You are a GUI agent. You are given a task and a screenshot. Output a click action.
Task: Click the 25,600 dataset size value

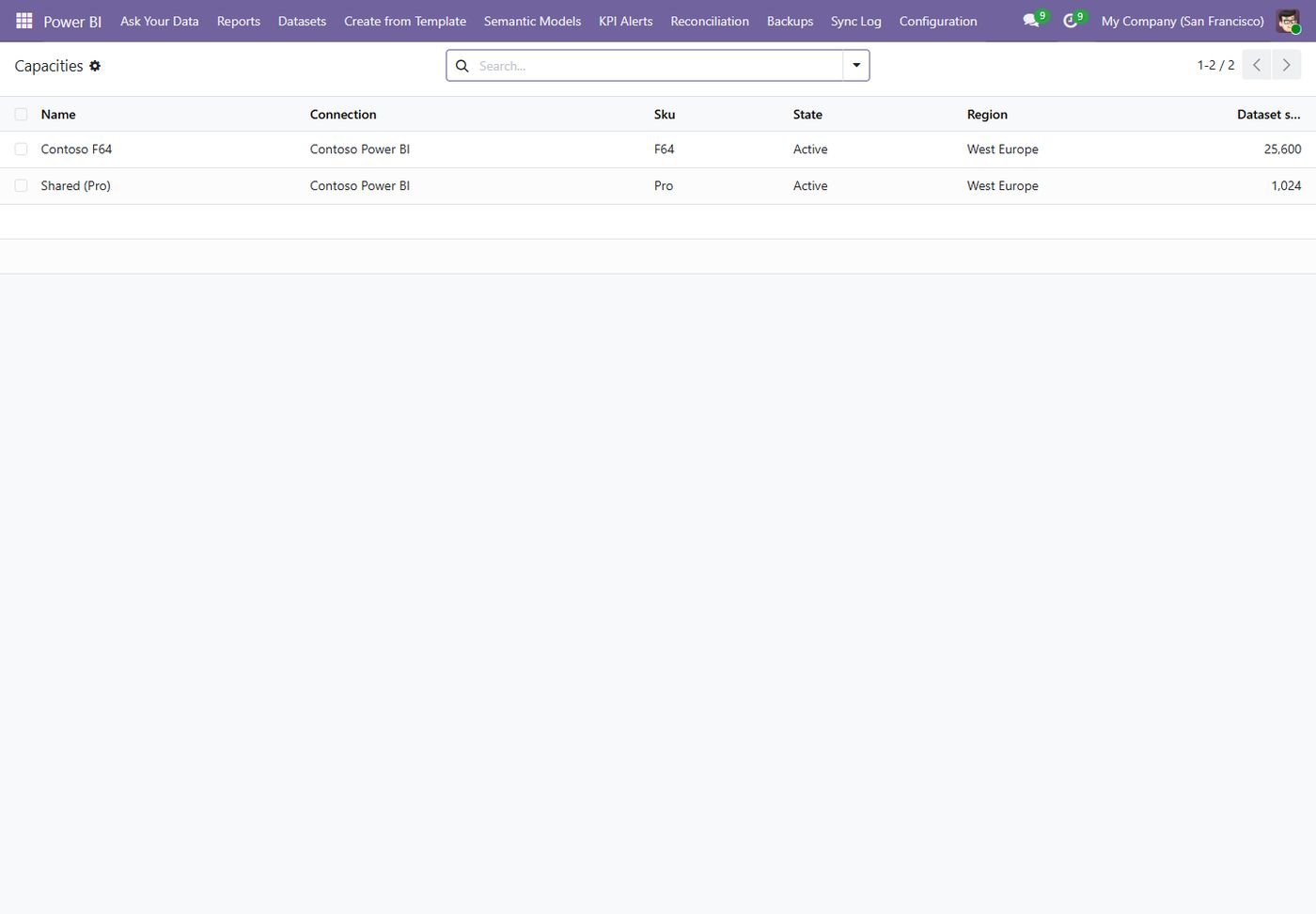[1283, 150]
